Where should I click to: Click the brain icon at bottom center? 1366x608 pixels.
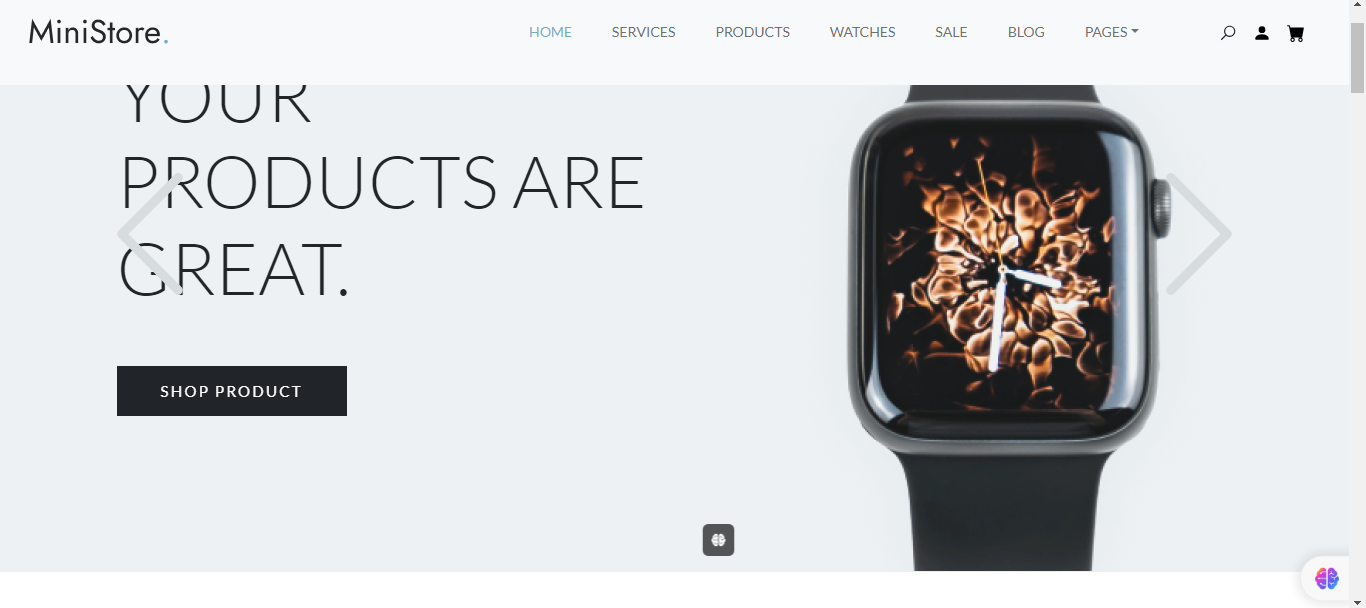pos(718,540)
